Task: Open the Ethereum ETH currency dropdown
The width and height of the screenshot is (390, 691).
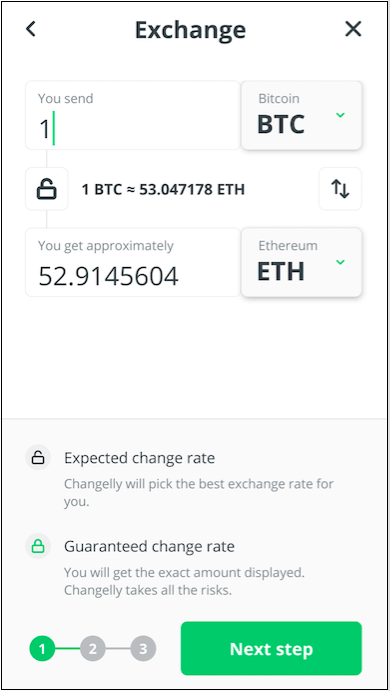Action: pyautogui.click(x=301, y=262)
